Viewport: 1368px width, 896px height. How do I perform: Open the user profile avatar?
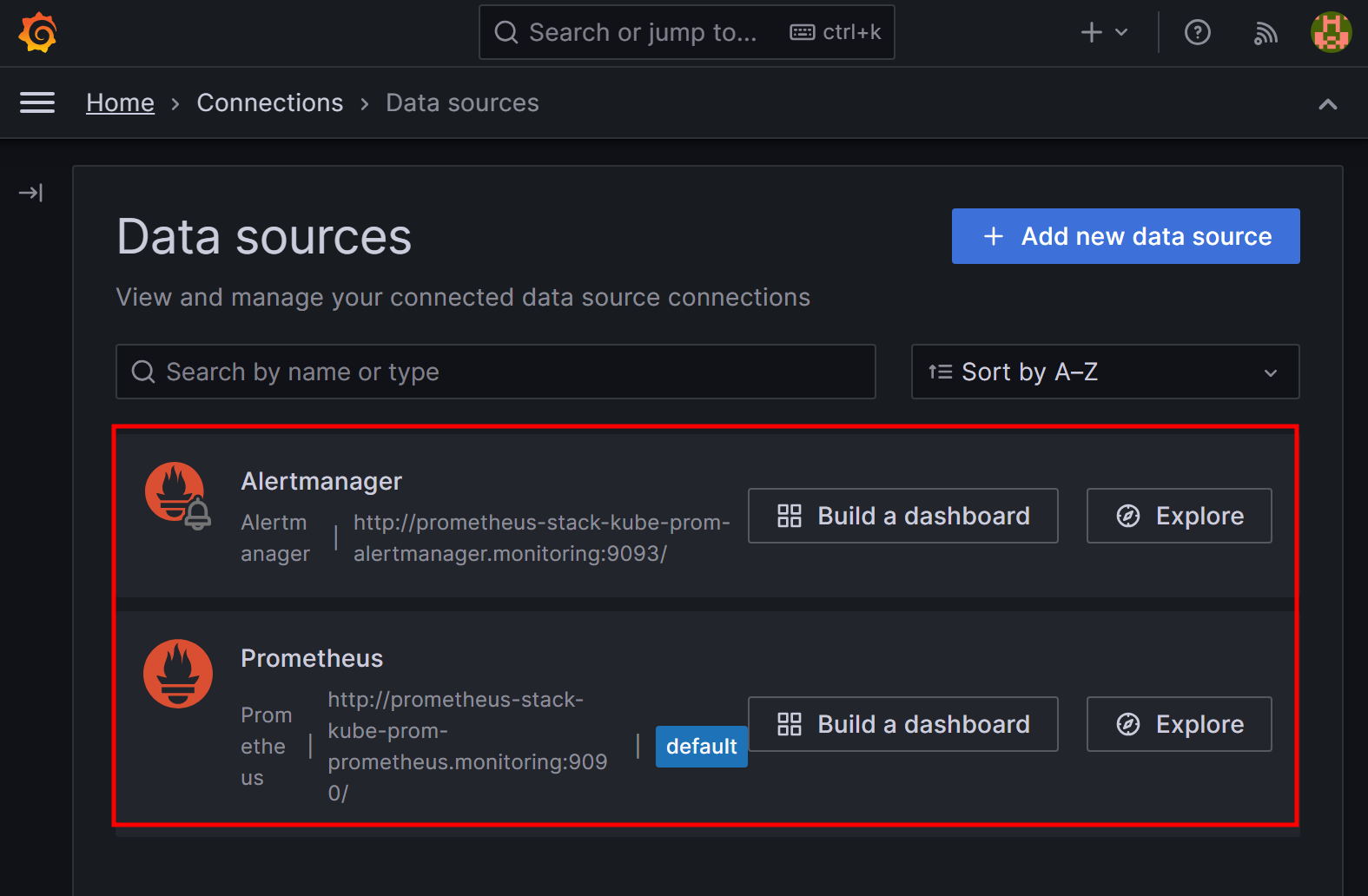pyautogui.click(x=1331, y=33)
